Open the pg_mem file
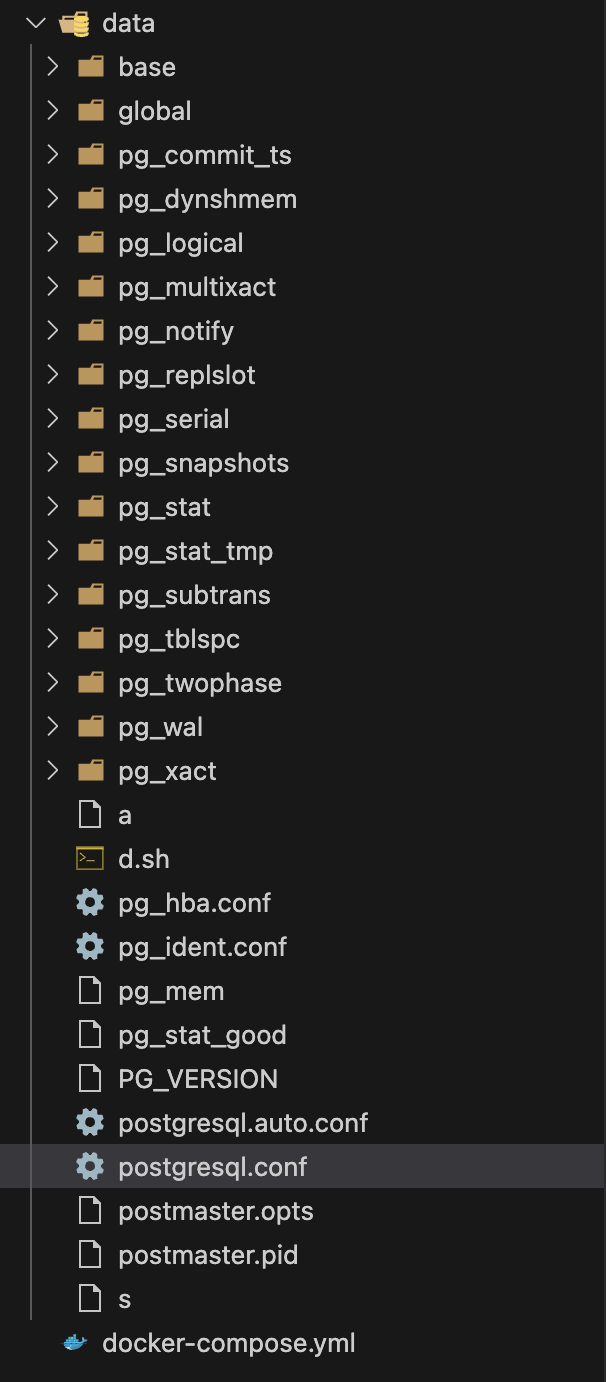 [171, 991]
